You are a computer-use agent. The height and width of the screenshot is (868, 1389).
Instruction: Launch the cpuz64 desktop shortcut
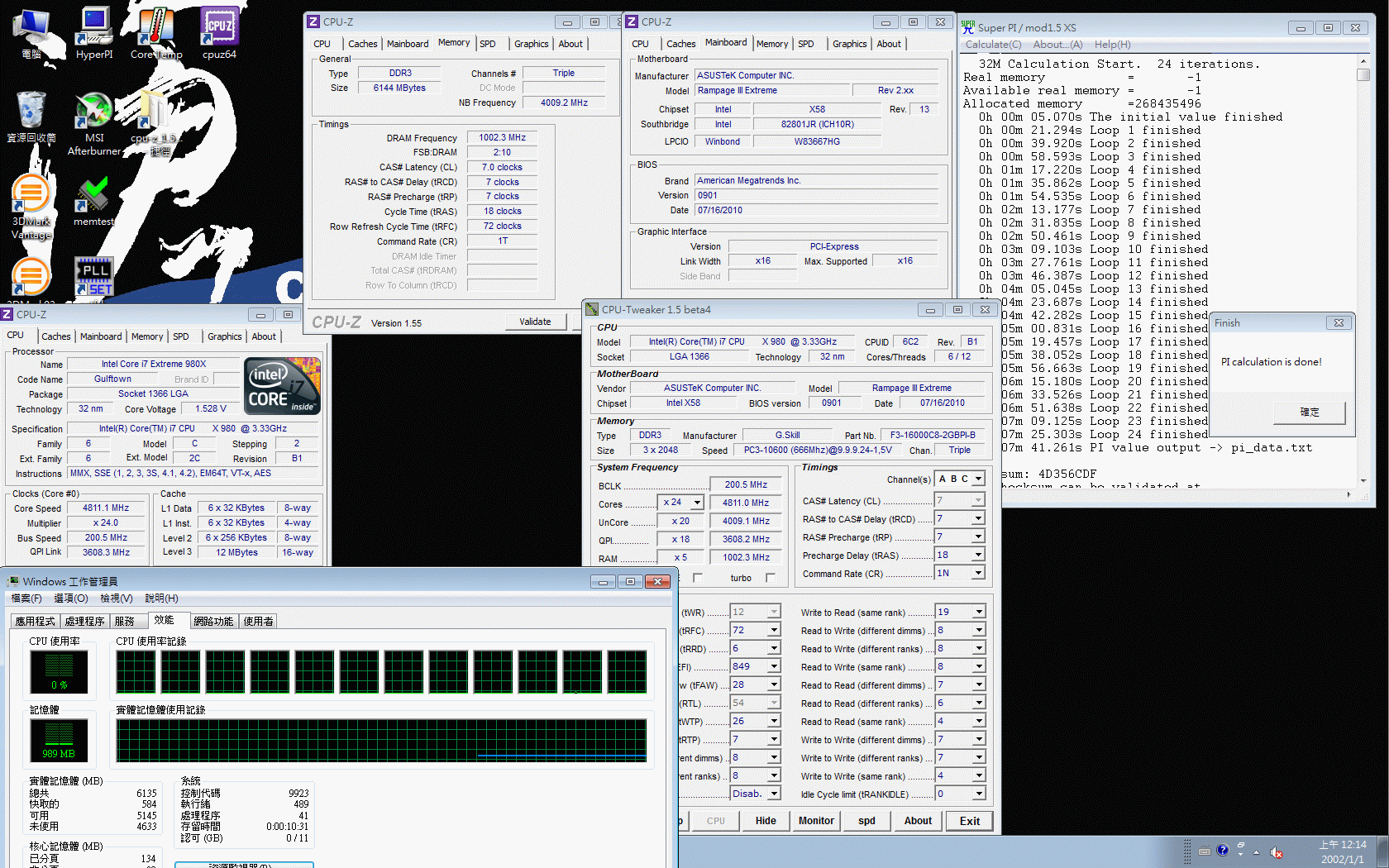[220, 33]
